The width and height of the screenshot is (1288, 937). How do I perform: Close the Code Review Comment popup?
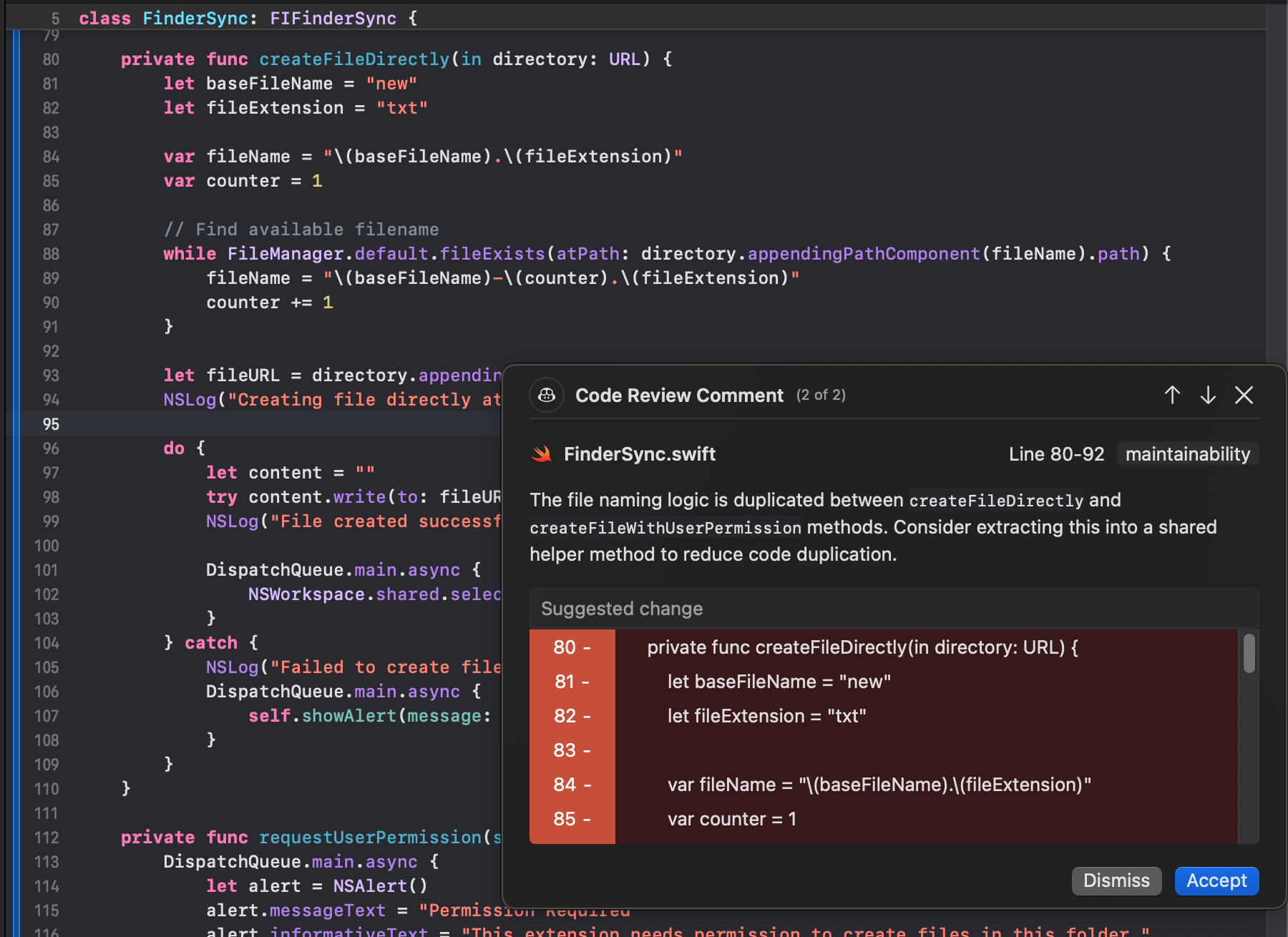(x=1244, y=395)
